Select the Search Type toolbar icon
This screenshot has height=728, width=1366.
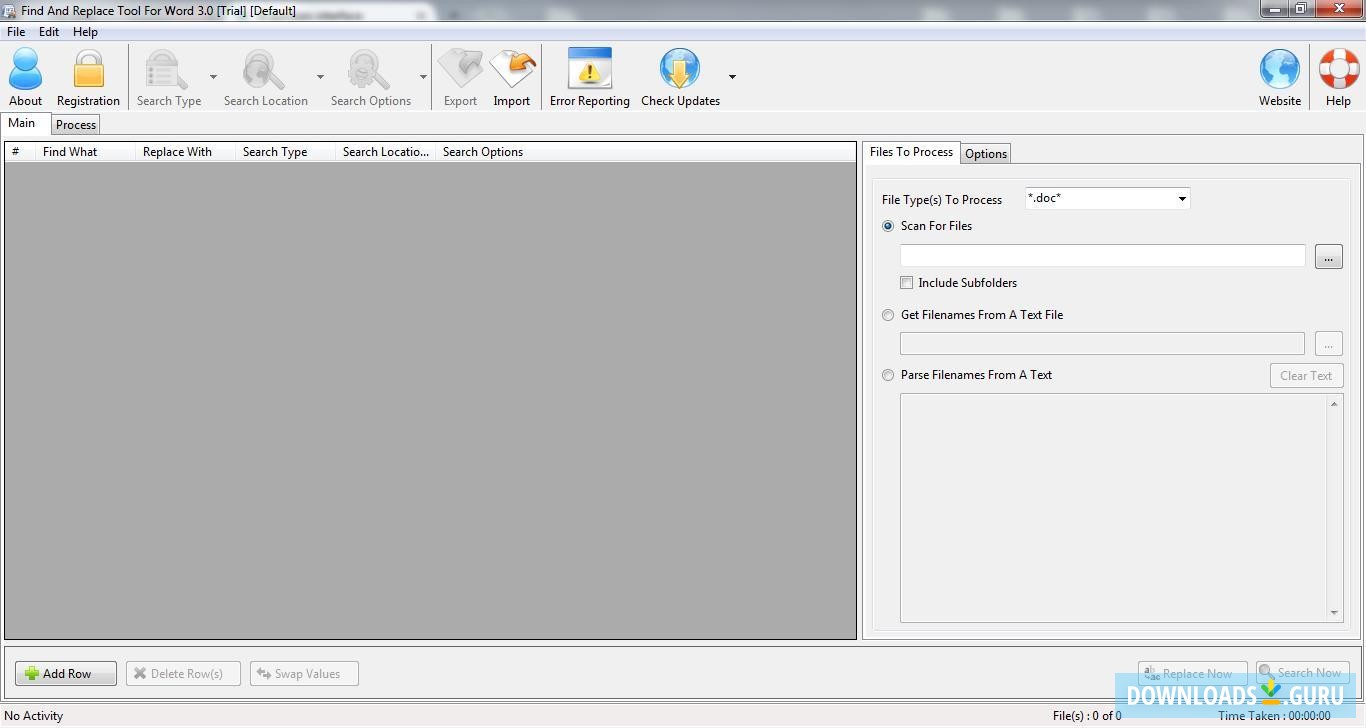[x=164, y=71]
